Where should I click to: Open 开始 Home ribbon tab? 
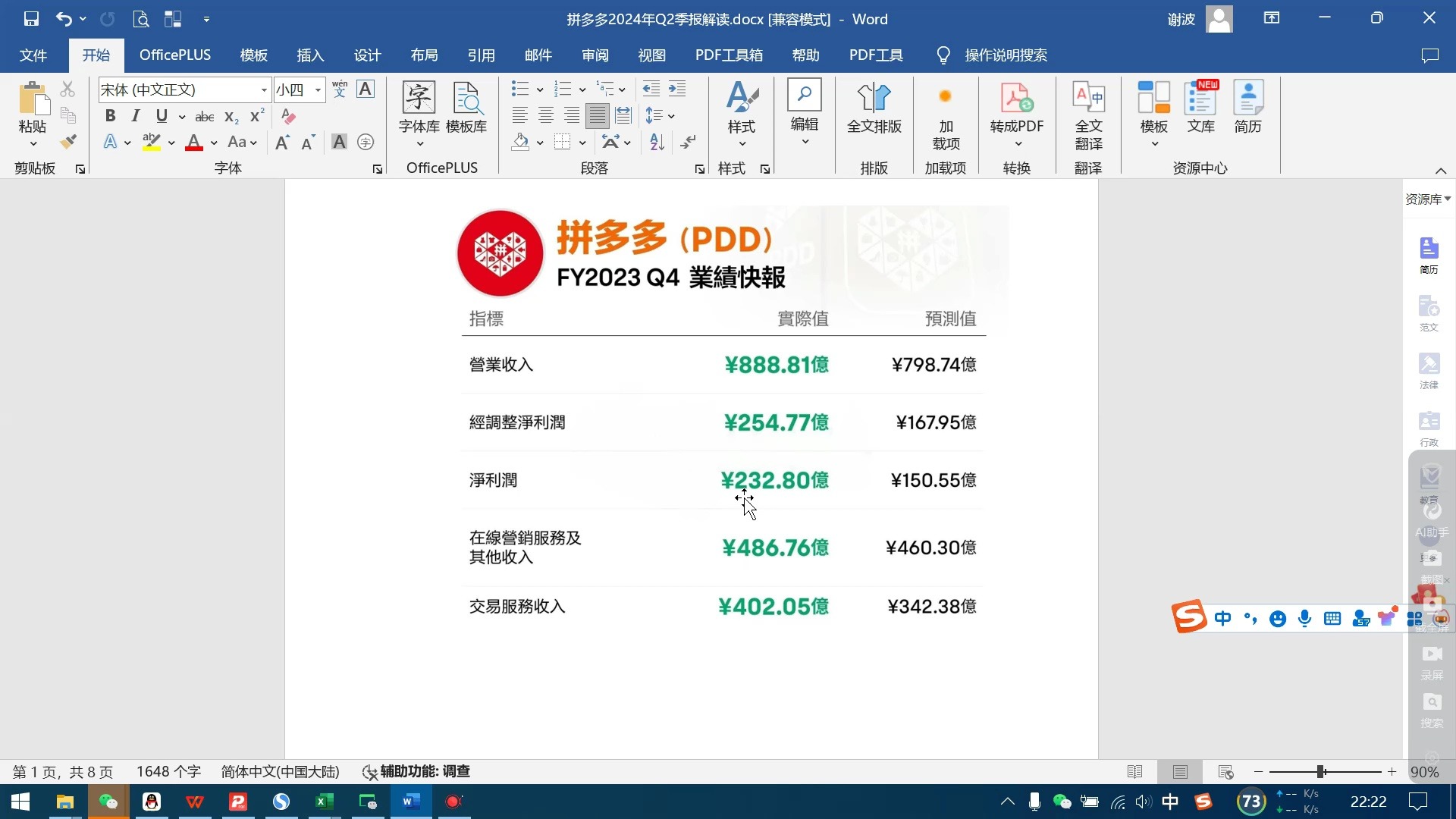96,54
